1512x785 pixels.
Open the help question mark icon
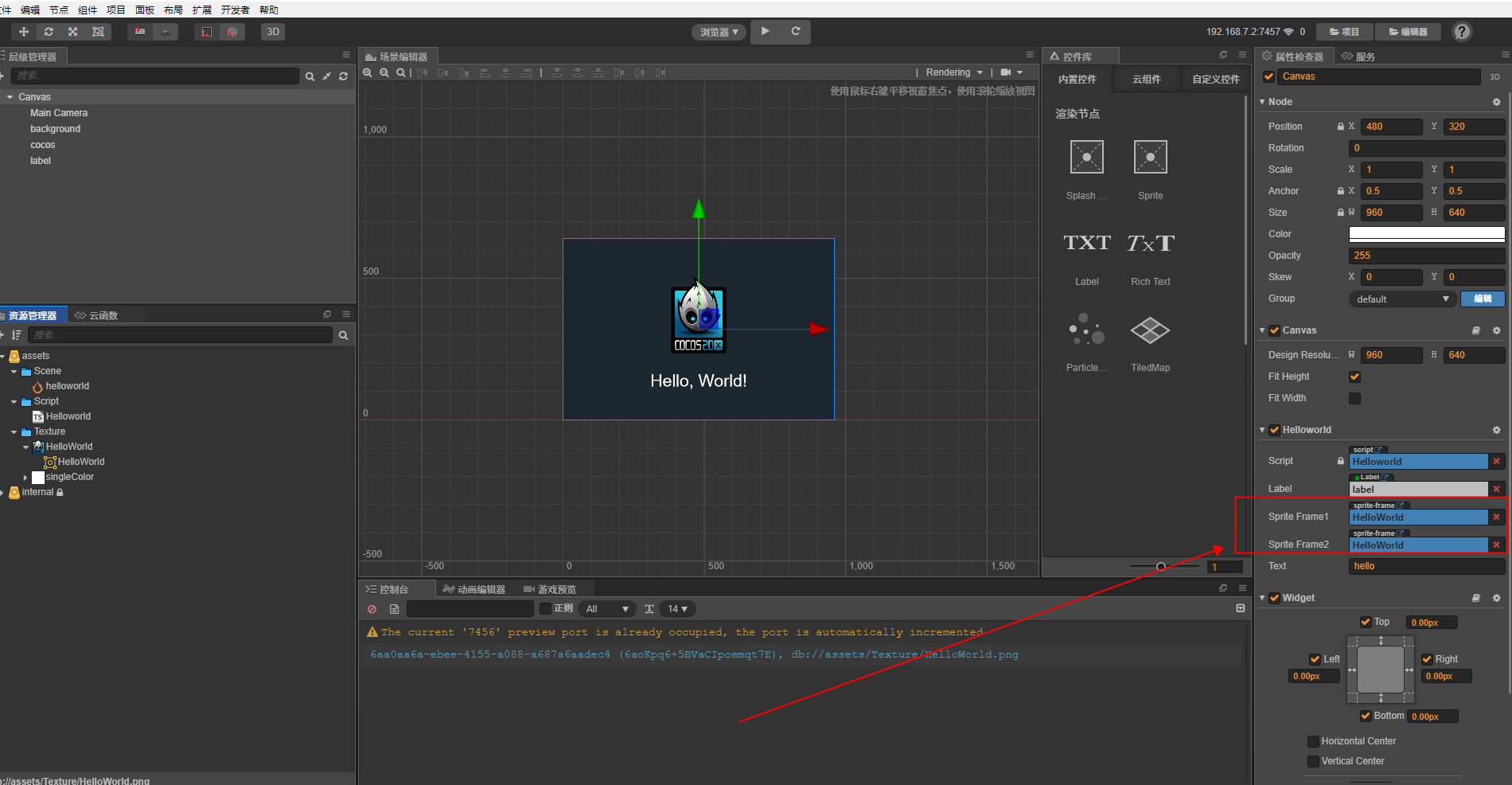[1462, 32]
